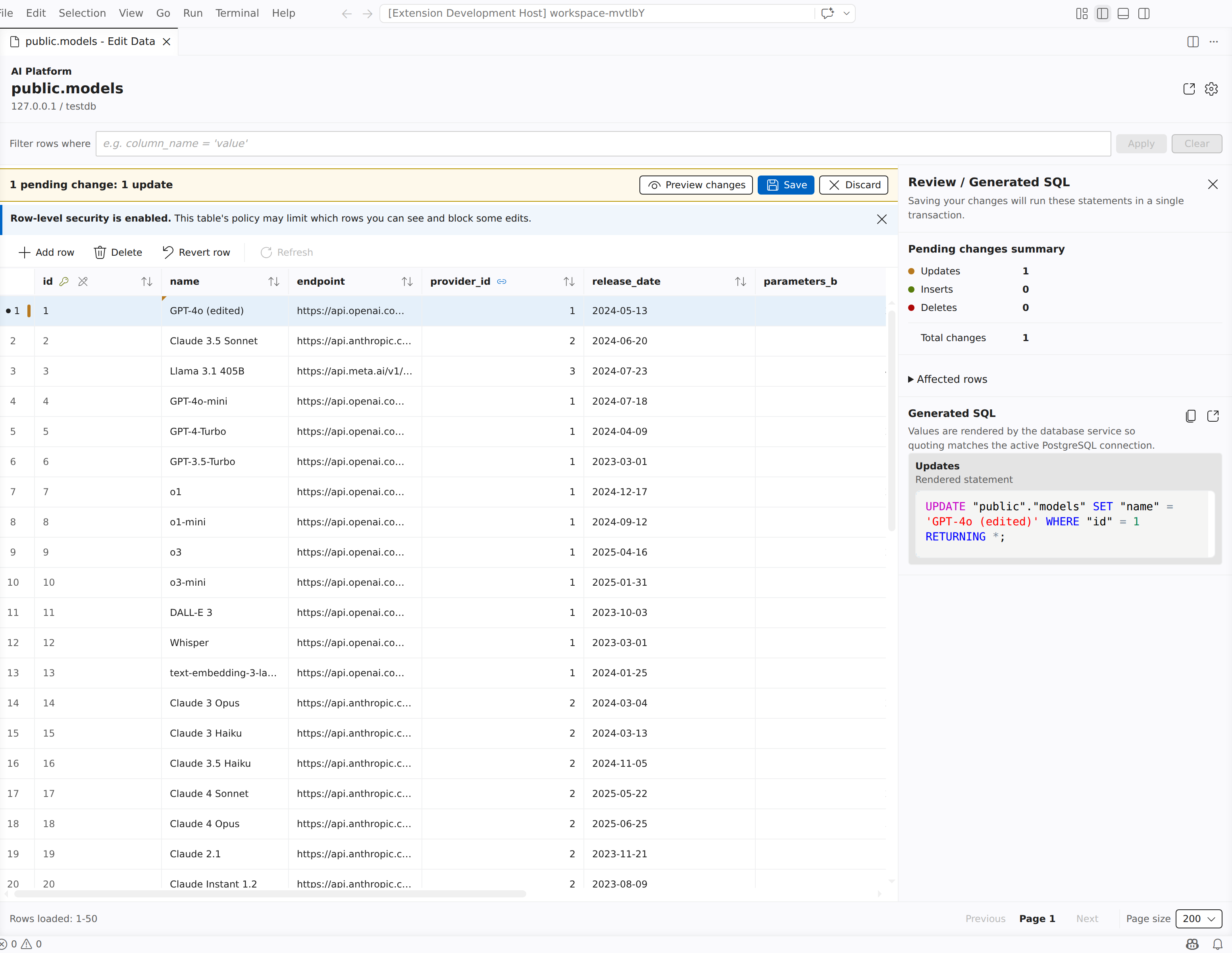Expand the Affected rows section

point(947,379)
